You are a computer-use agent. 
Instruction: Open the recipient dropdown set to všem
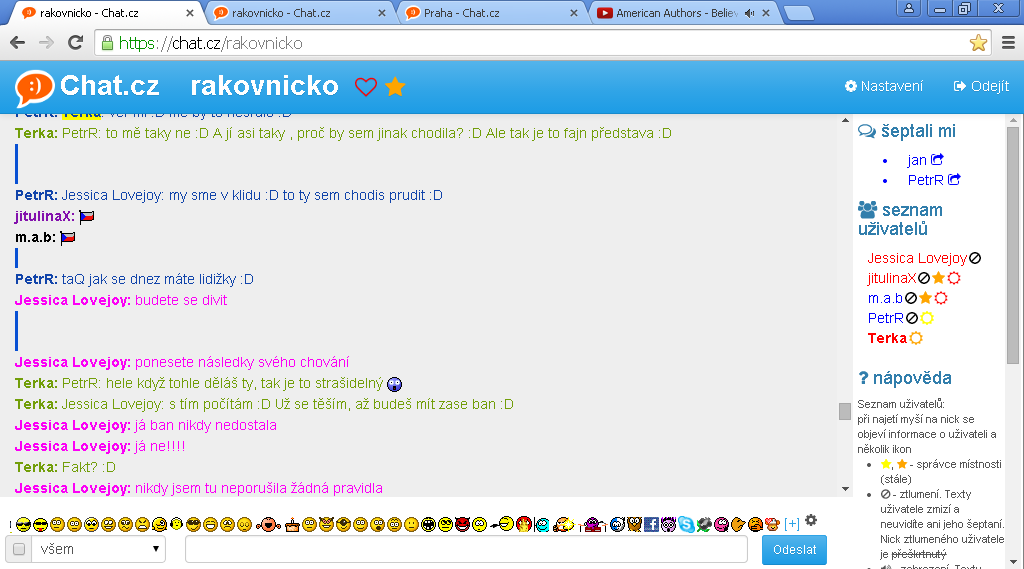(99, 549)
